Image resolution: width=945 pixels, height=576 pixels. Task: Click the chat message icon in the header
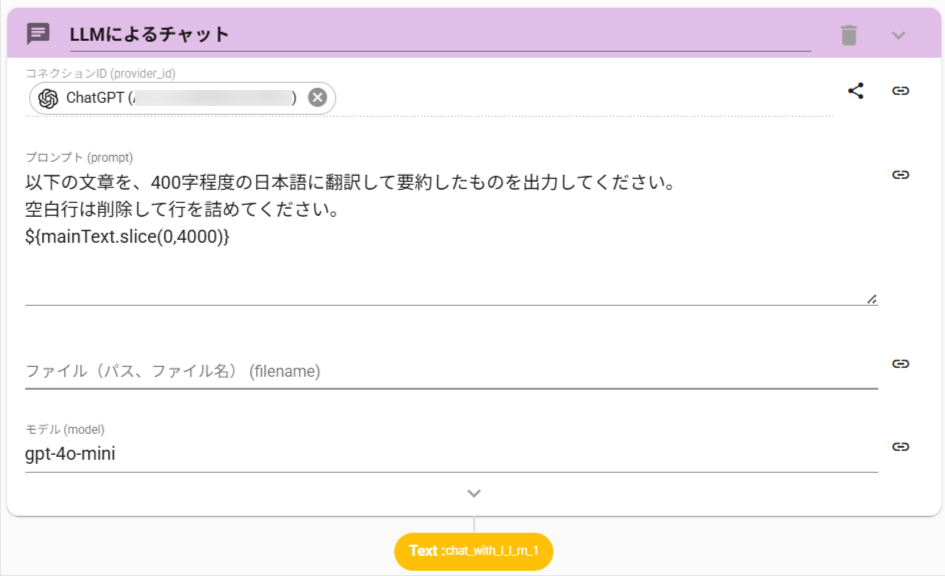[38, 34]
